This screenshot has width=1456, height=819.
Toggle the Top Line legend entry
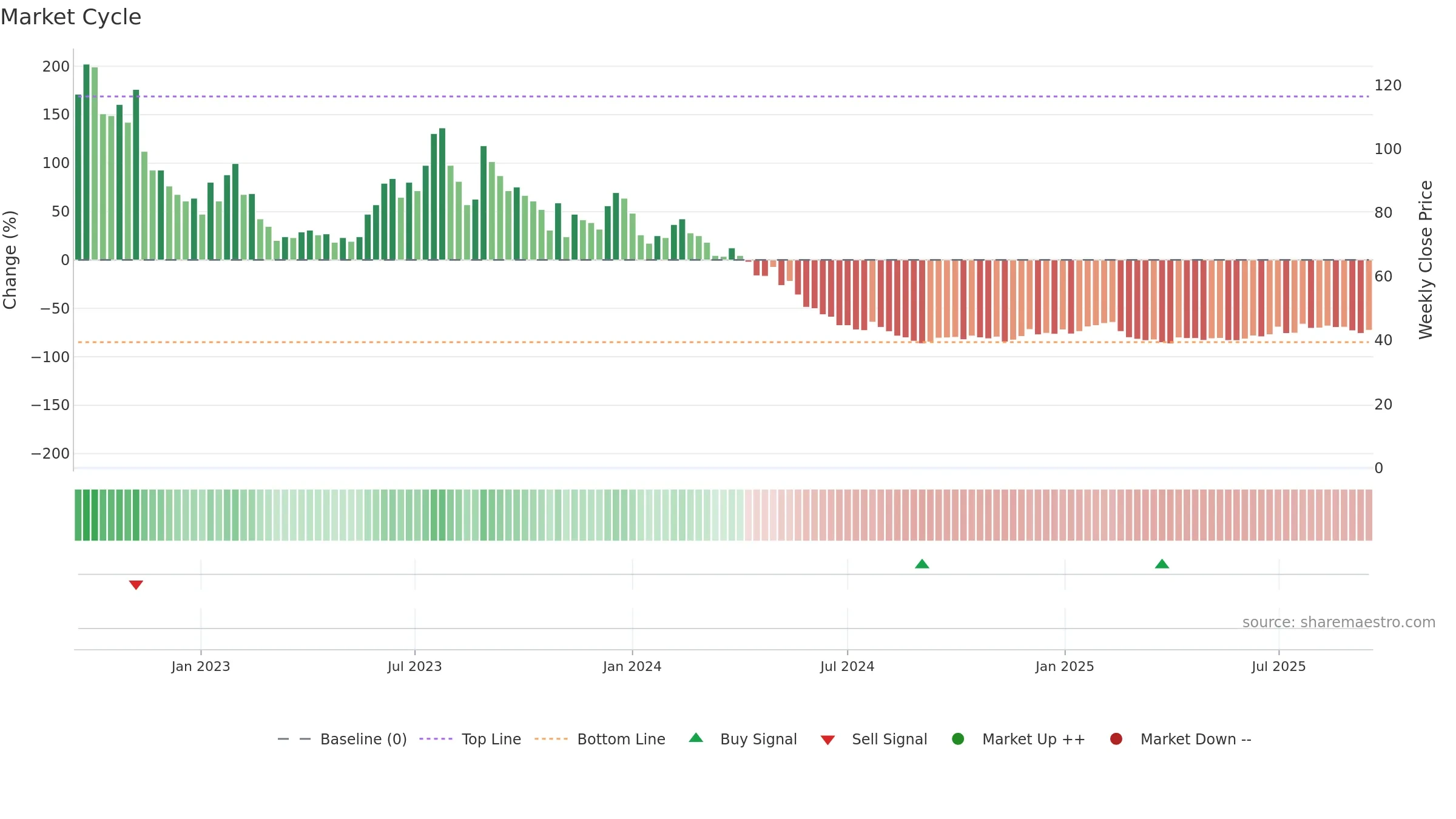tap(470, 739)
